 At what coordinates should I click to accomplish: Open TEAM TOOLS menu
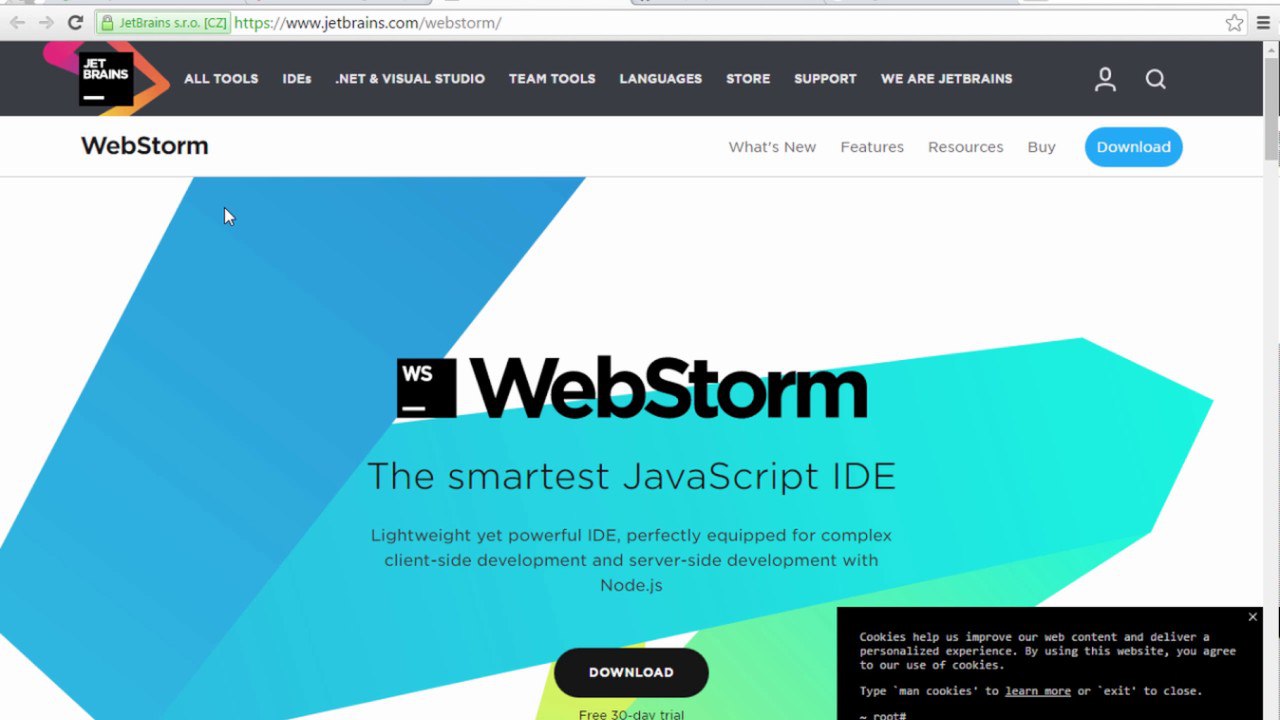(x=552, y=79)
